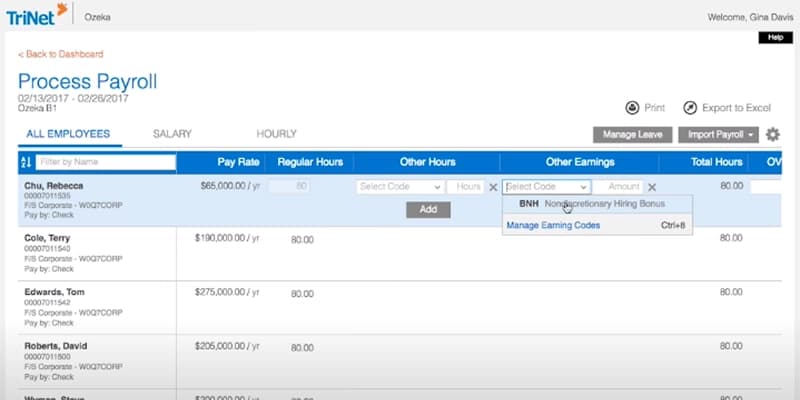This screenshot has height=400, width=800.
Task: Expand the Import Payroll dropdown arrow
Action: tap(751, 135)
